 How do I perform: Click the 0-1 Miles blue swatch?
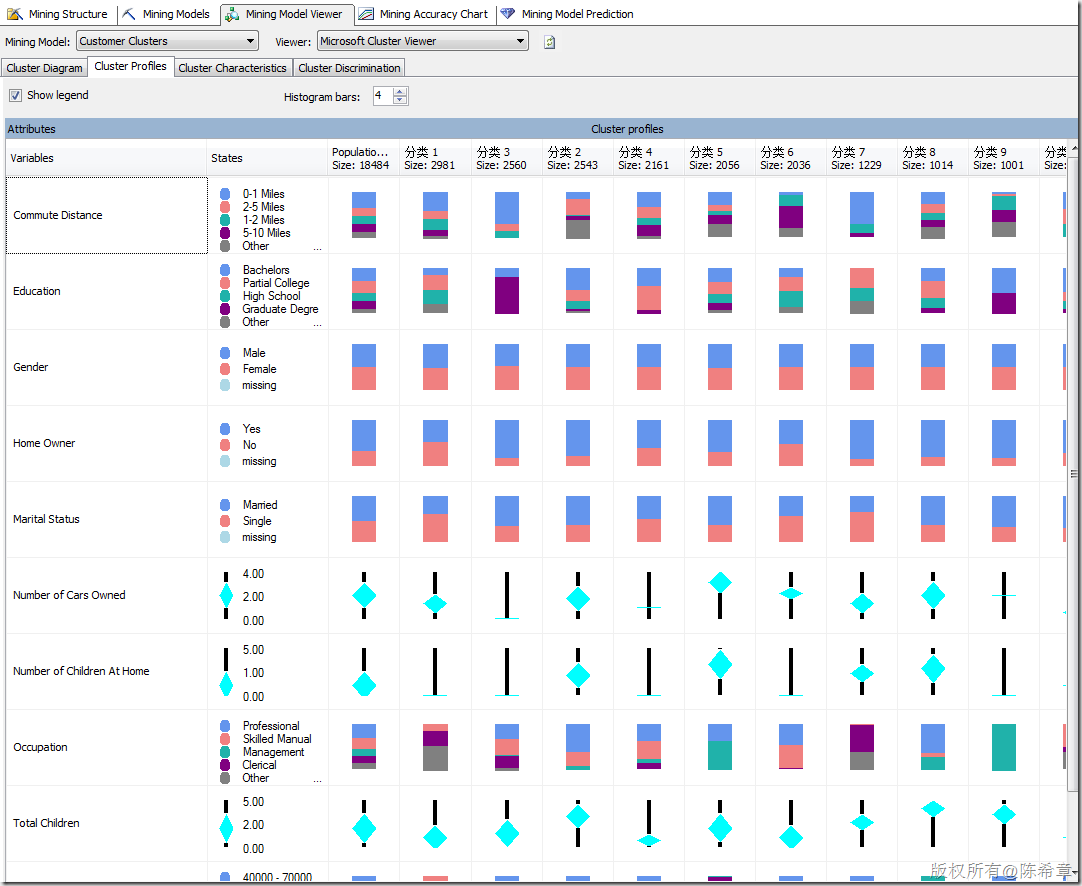[225, 194]
